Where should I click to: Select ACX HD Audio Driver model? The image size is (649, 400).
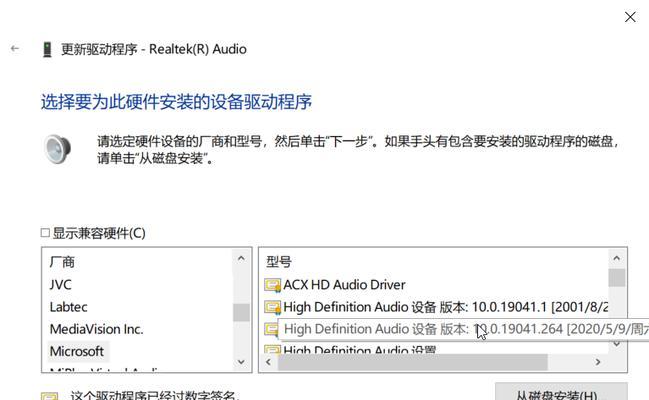(344, 285)
